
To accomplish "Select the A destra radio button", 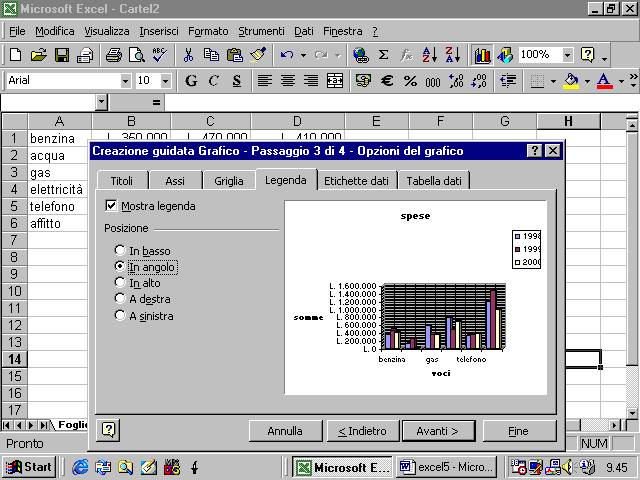I will tap(120, 298).
